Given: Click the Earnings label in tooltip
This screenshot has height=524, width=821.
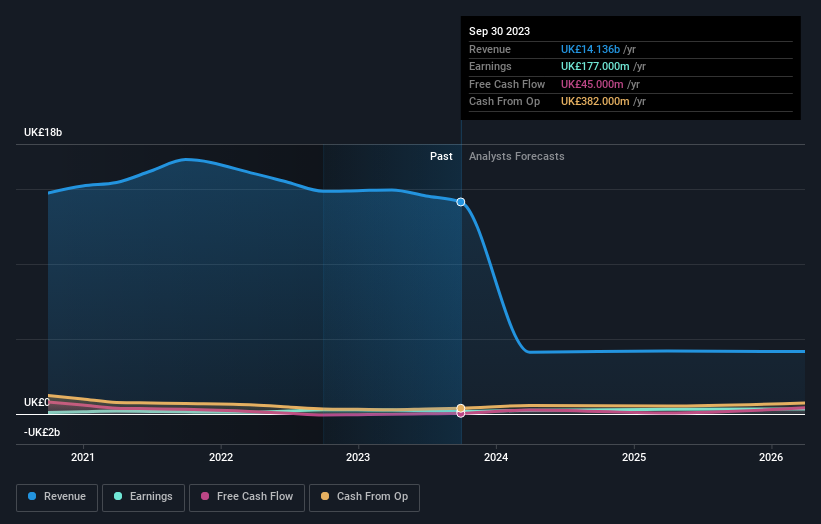Looking at the screenshot, I should click(x=491, y=66).
